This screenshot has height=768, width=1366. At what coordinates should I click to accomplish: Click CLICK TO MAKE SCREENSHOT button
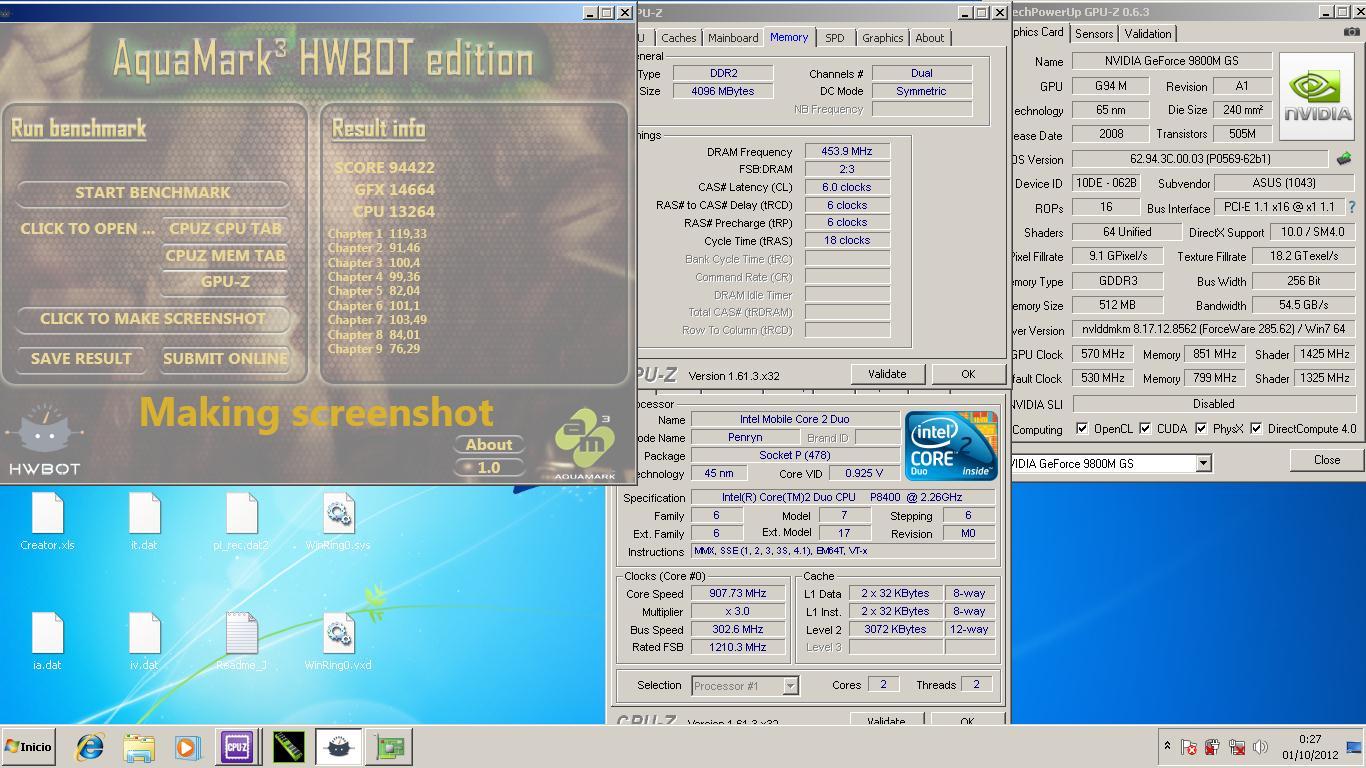pos(153,318)
